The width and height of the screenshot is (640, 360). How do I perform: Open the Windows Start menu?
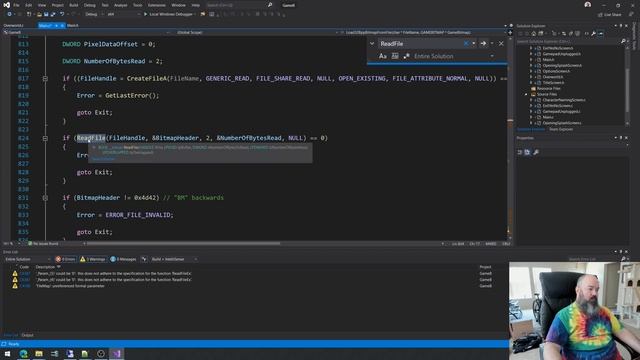point(7,354)
